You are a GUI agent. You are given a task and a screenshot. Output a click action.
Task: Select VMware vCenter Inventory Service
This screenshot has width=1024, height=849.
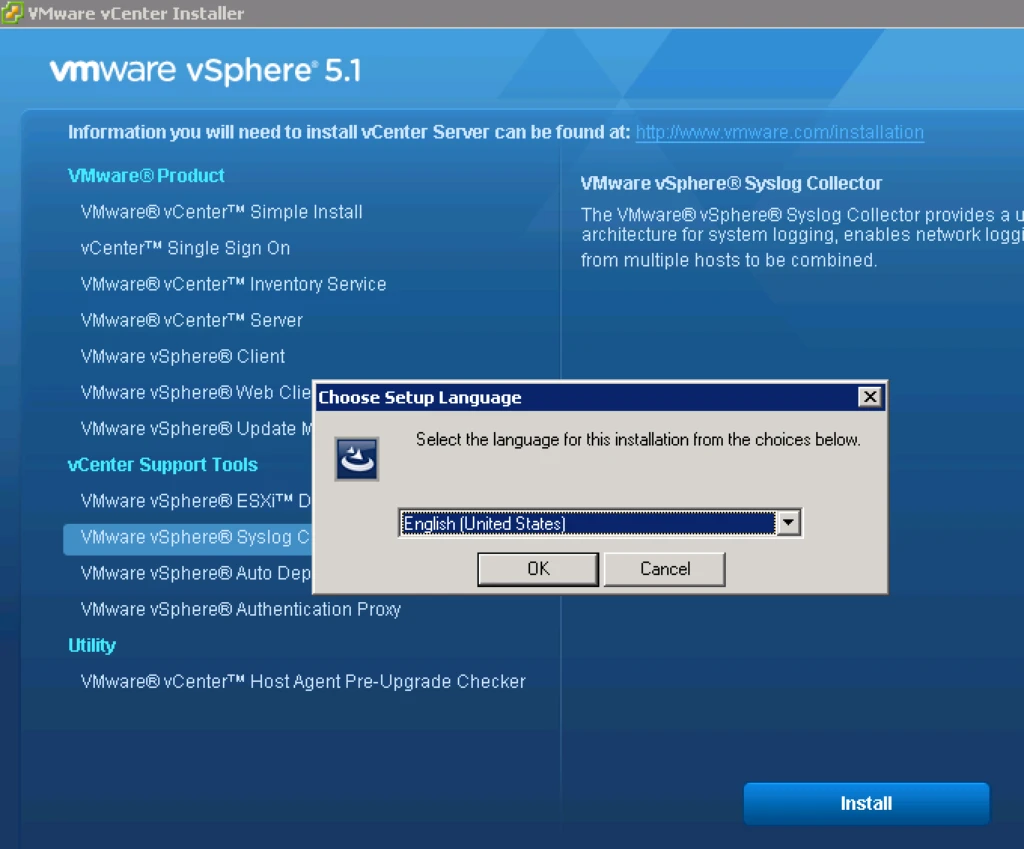coord(233,284)
